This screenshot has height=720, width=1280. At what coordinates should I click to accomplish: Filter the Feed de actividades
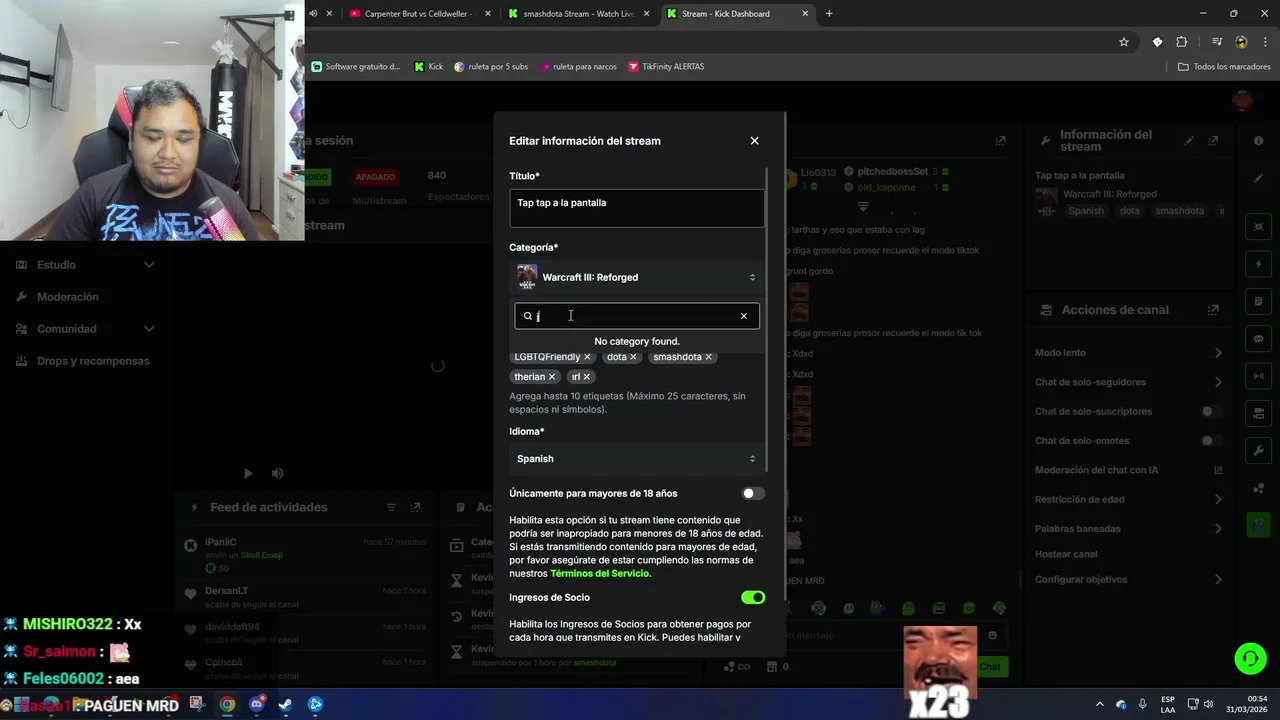point(391,508)
